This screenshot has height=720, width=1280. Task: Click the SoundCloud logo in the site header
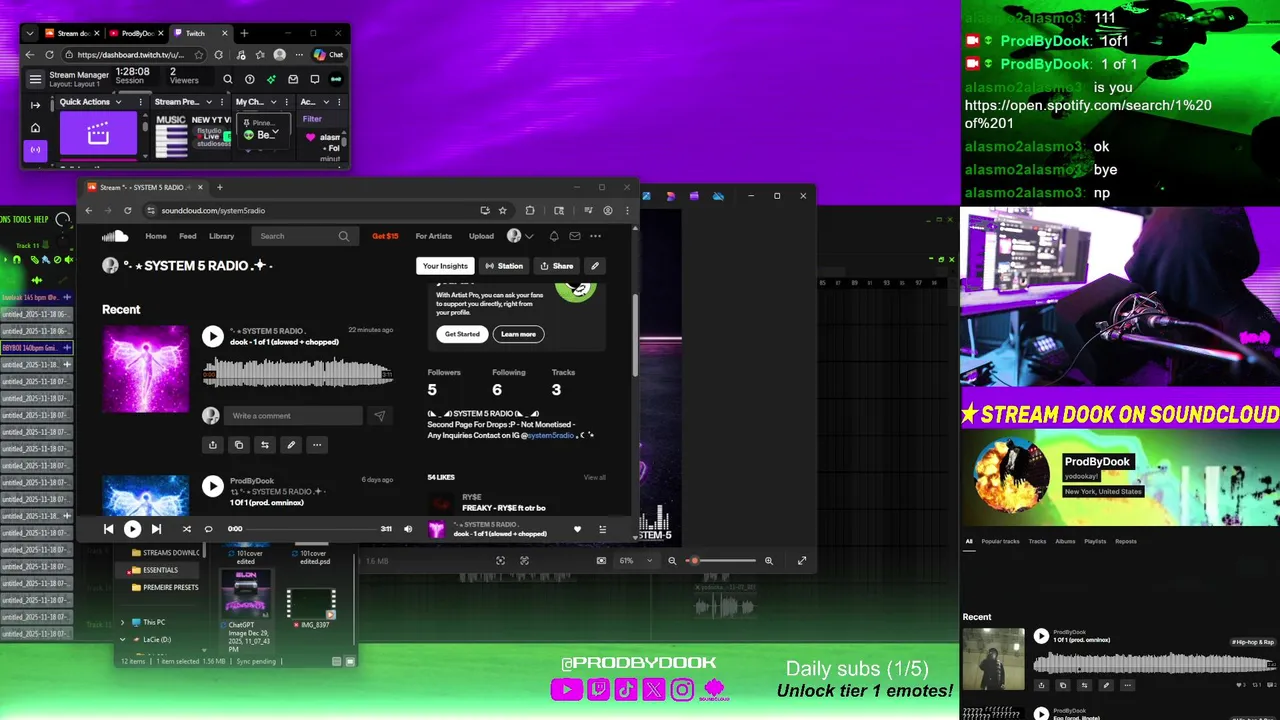(x=115, y=236)
